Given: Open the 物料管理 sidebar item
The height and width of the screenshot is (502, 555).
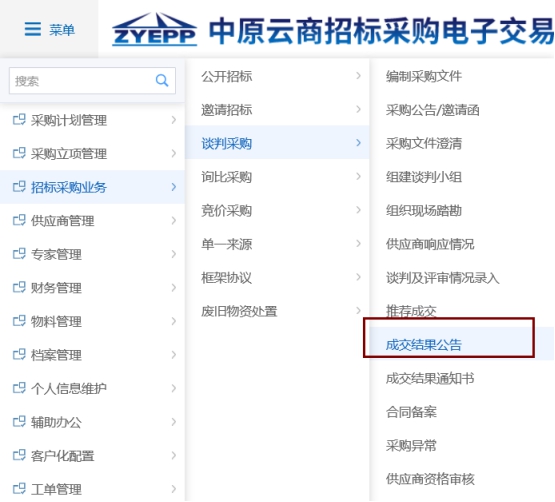Looking at the screenshot, I should pyautogui.click(x=92, y=321).
